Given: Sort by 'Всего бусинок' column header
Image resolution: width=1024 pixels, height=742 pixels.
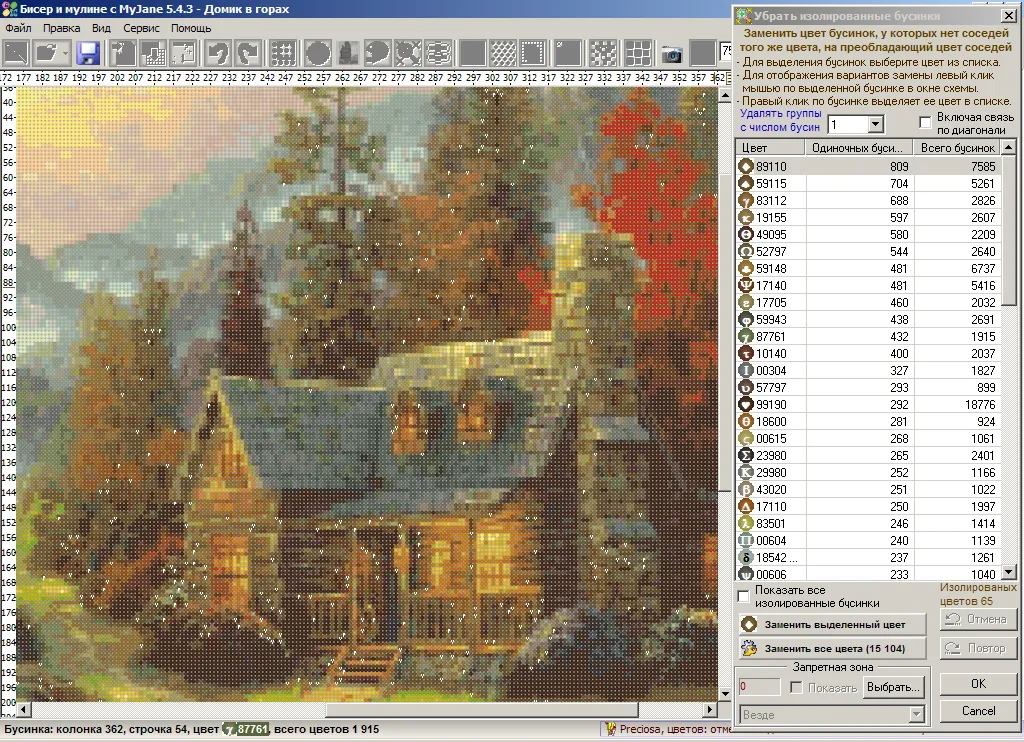Looking at the screenshot, I should (x=957, y=148).
